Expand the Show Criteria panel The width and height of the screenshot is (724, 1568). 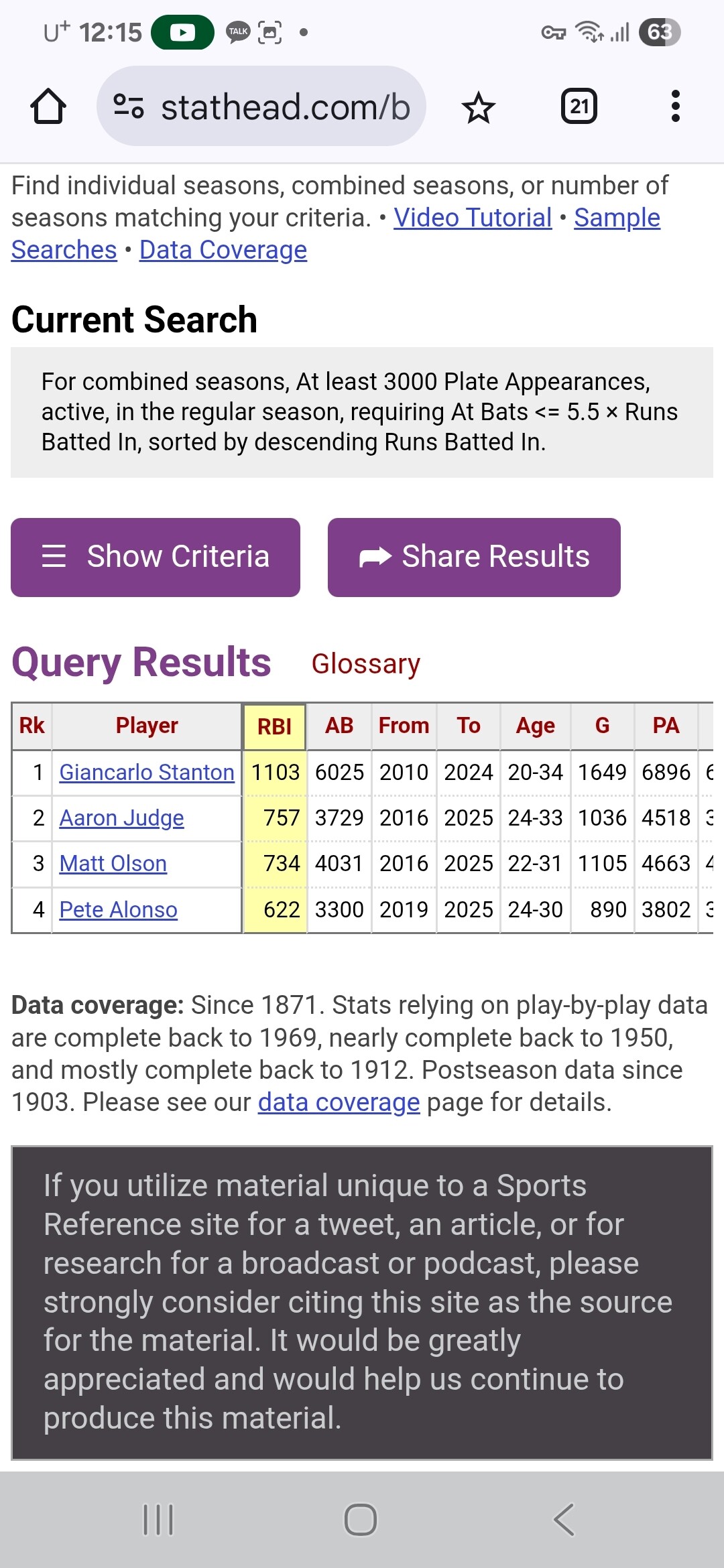click(156, 557)
